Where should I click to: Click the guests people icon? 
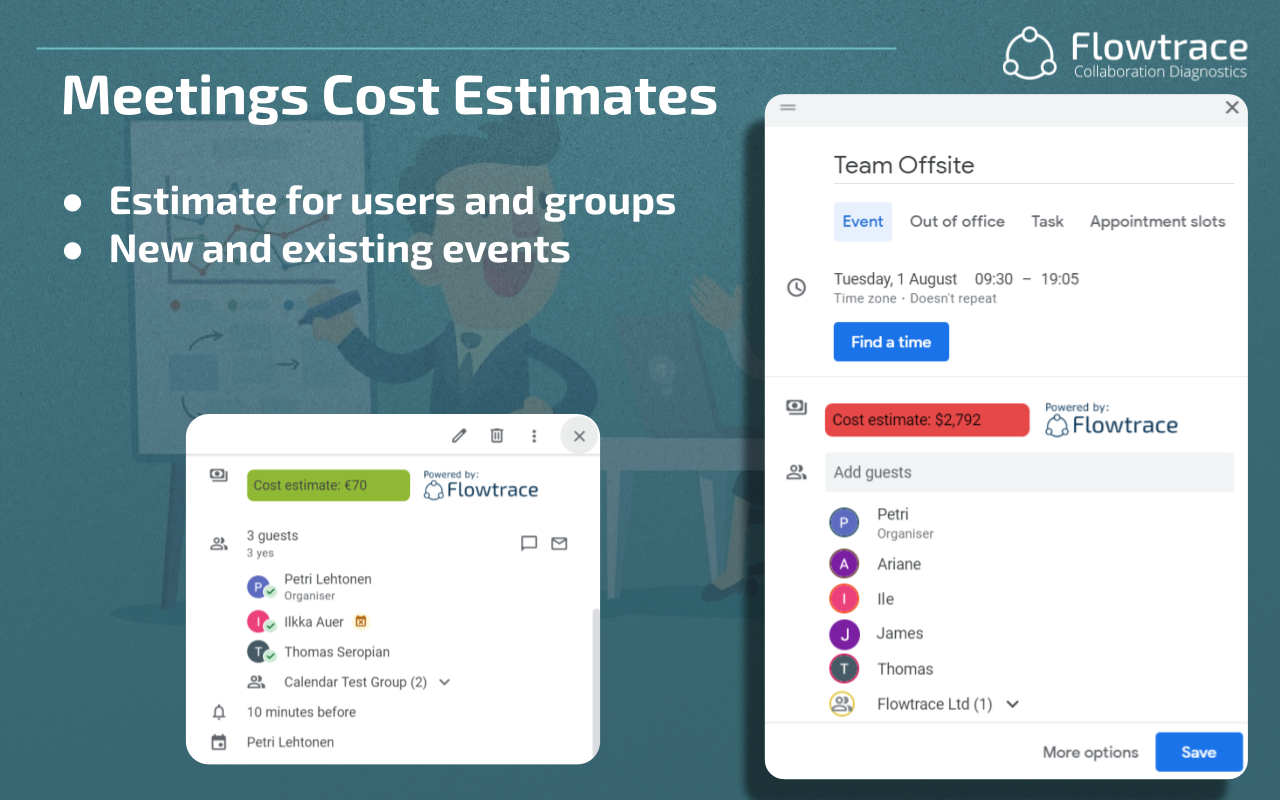coord(796,472)
